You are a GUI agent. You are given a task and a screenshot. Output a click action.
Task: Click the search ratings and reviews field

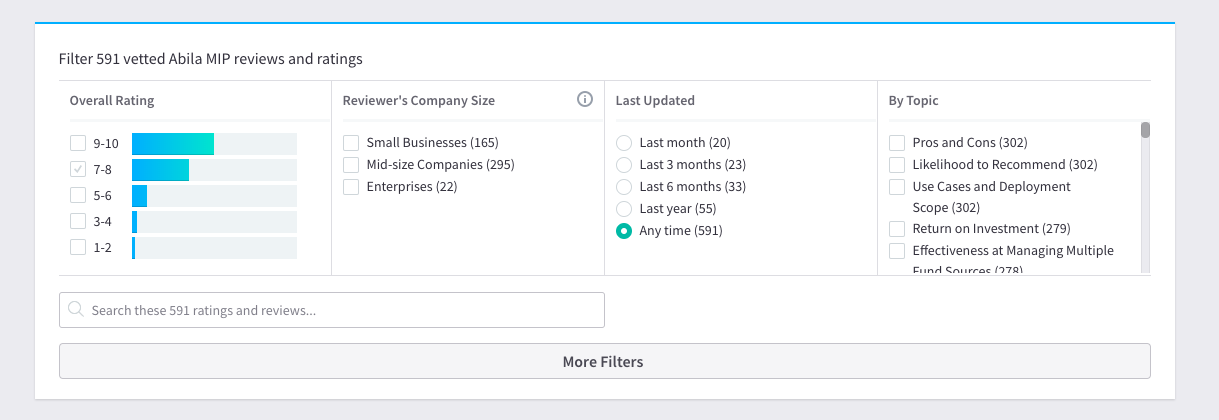(332, 310)
